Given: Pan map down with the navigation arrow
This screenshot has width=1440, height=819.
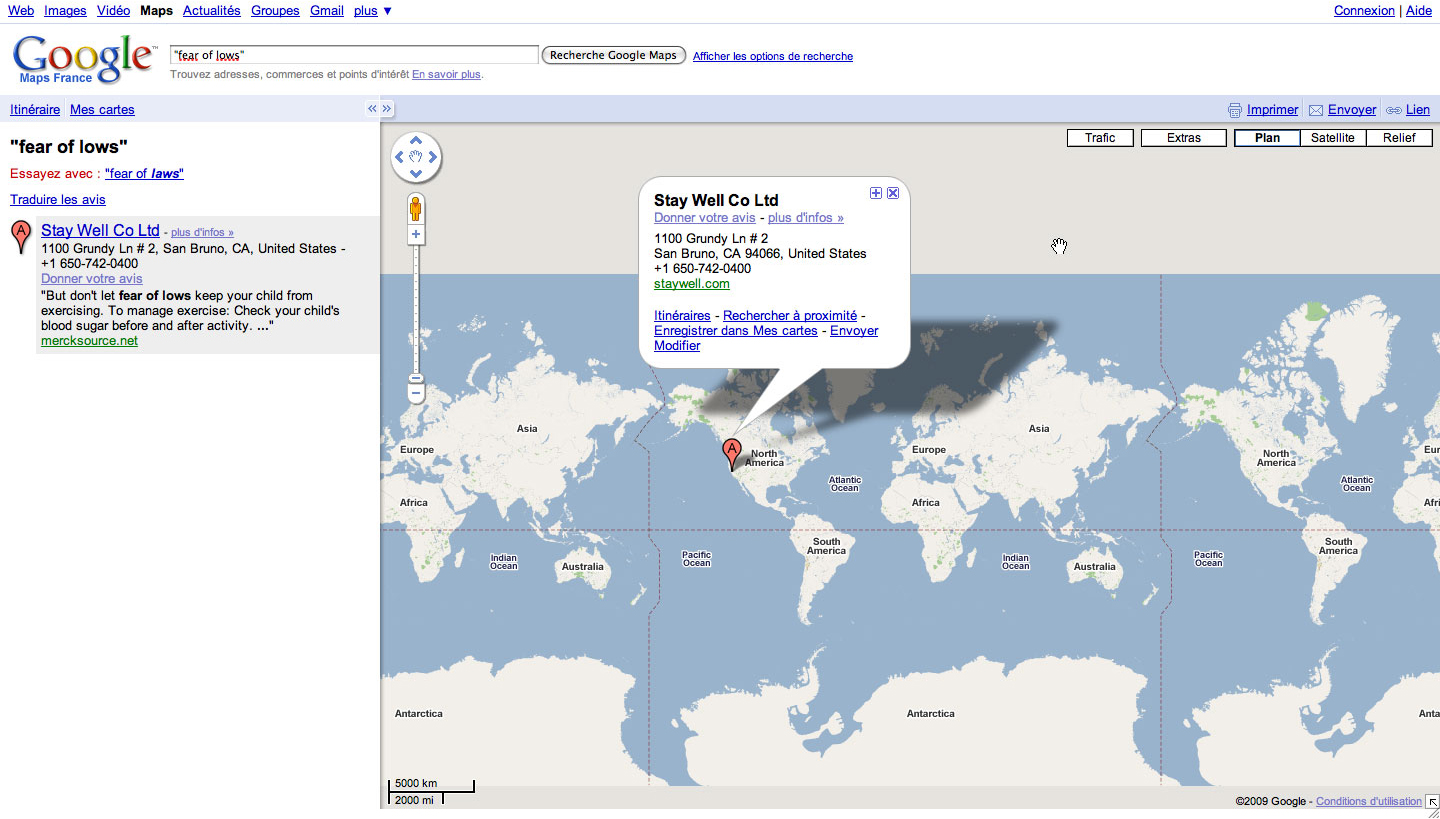Looking at the screenshot, I should (x=416, y=173).
